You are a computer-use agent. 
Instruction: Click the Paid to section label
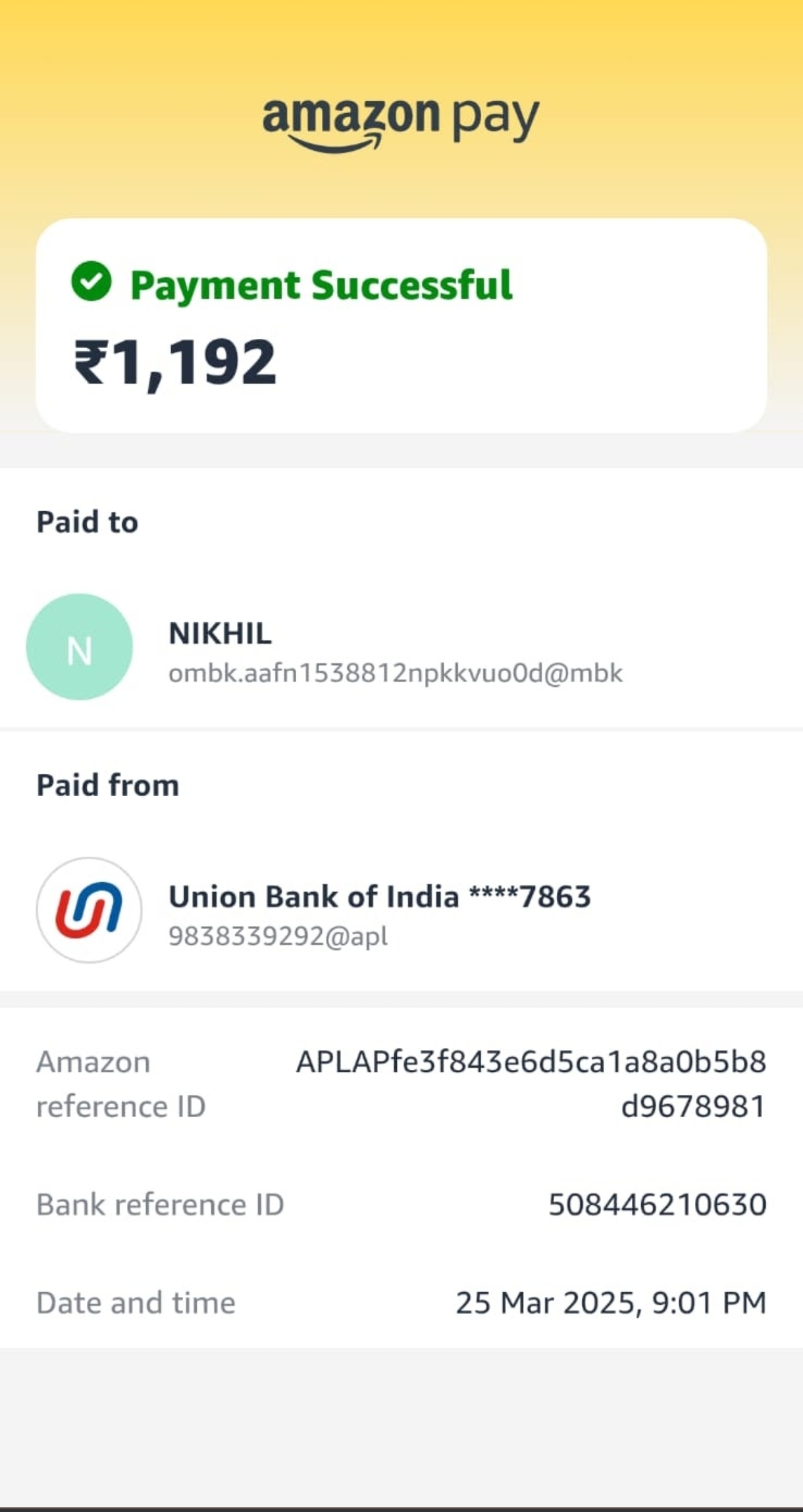tap(88, 522)
